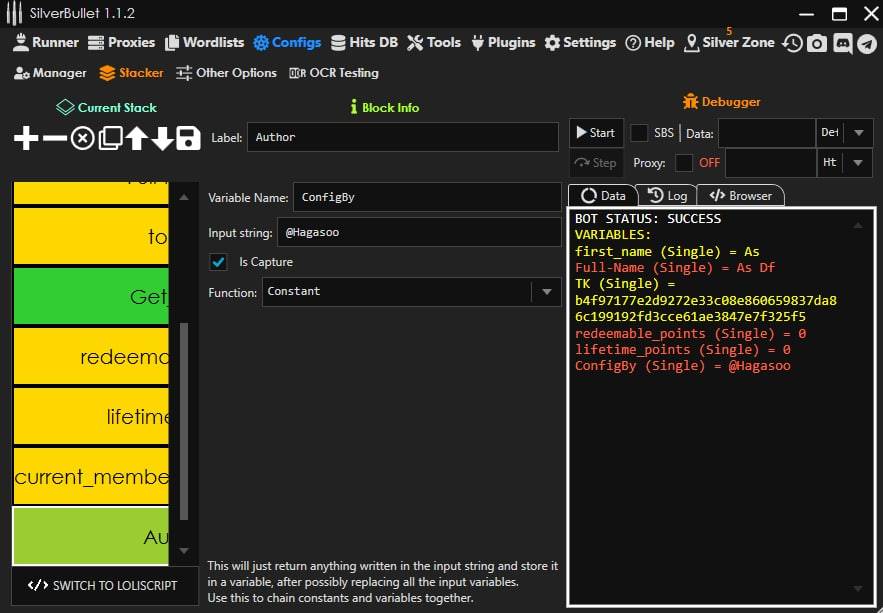Enable the SBS checkbox
Image resolution: width=883 pixels, height=613 pixels.
639,133
